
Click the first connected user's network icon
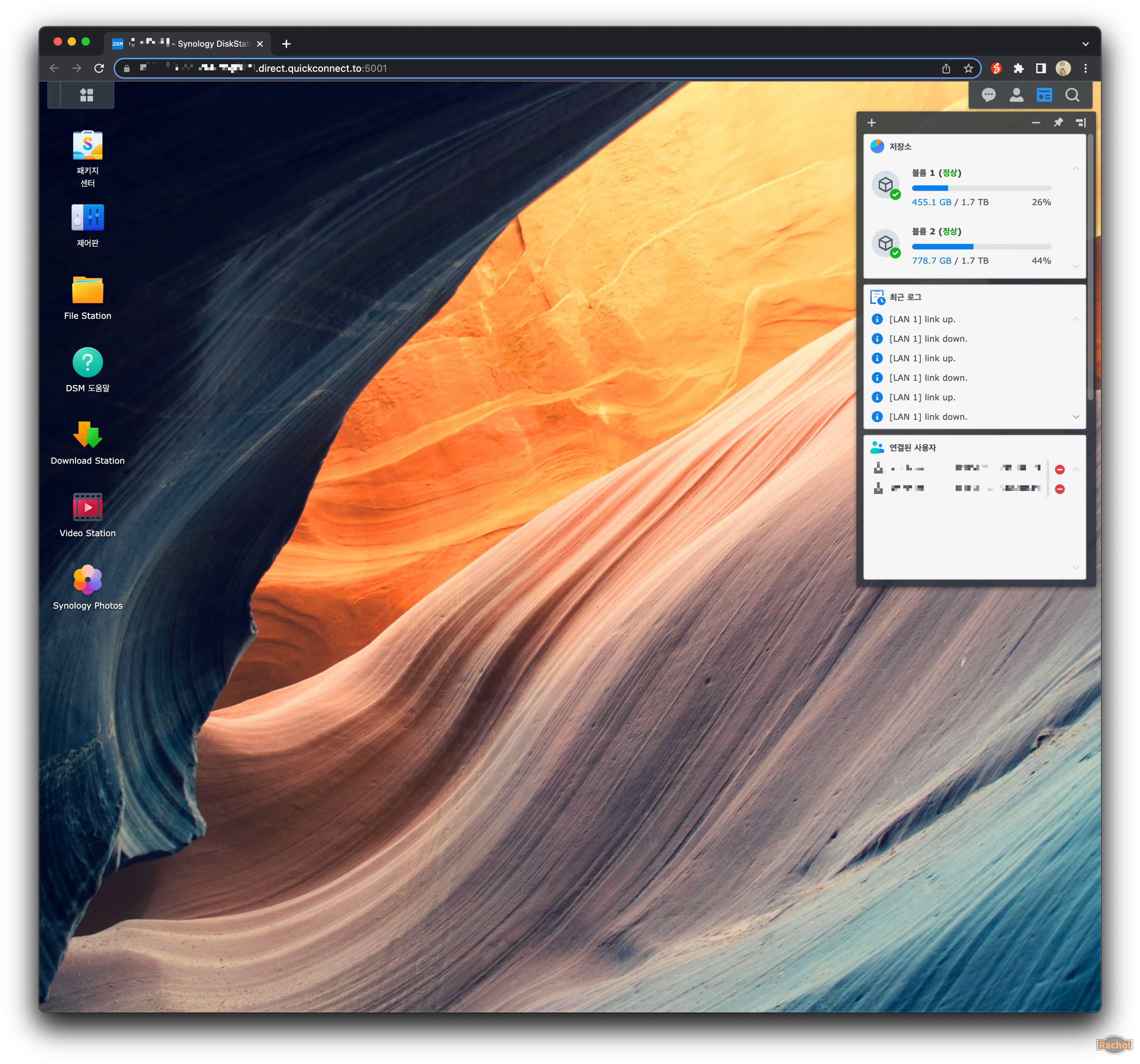tap(878, 468)
